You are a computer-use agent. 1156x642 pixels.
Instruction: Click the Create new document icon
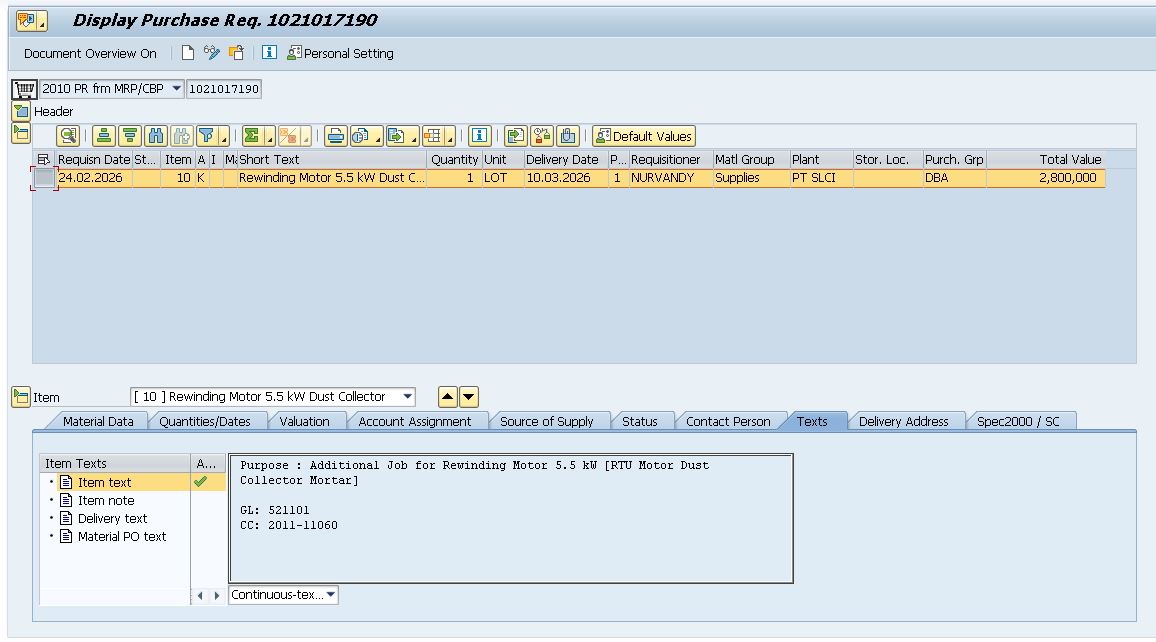point(188,53)
